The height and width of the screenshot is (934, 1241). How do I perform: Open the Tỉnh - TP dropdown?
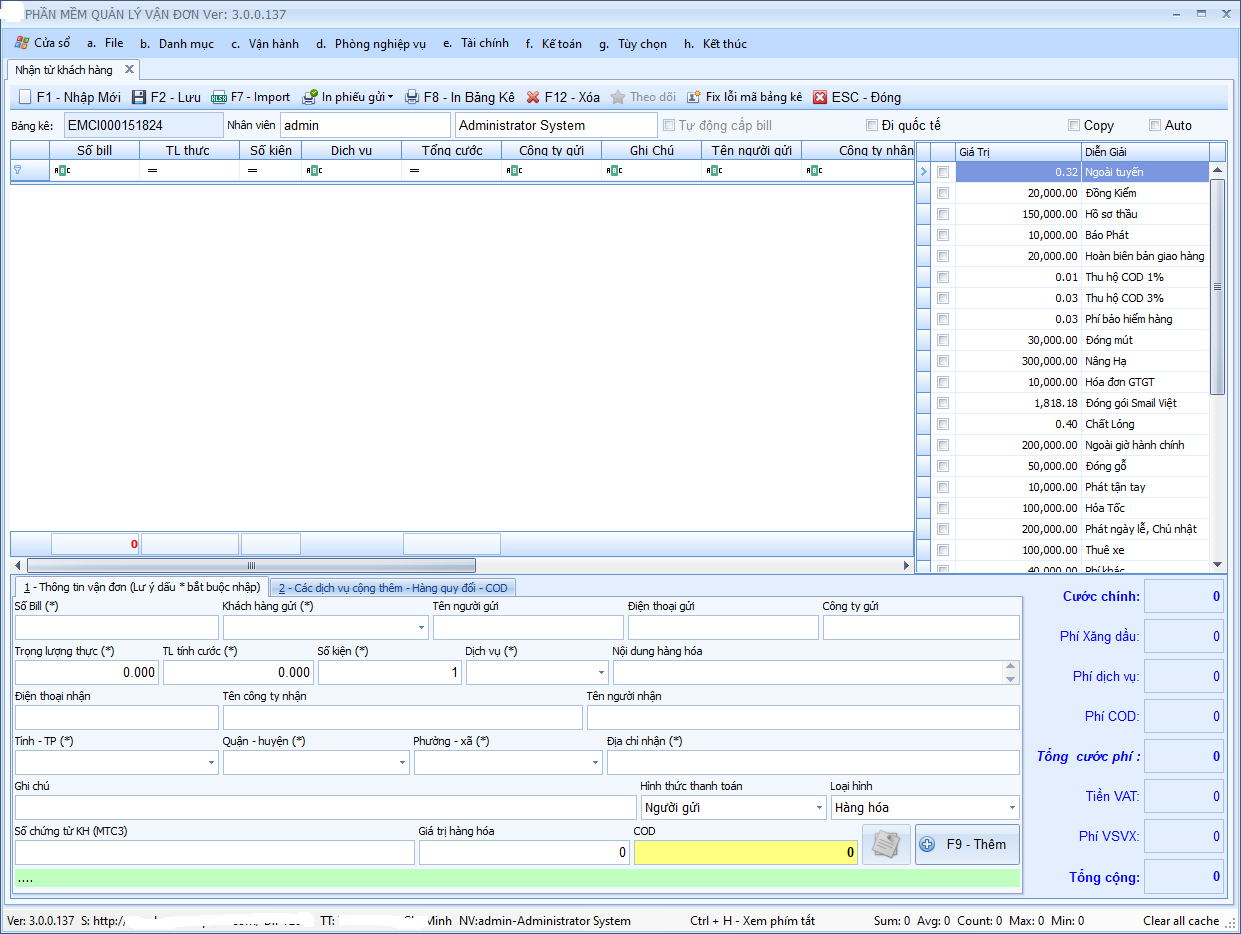pyautogui.click(x=211, y=763)
